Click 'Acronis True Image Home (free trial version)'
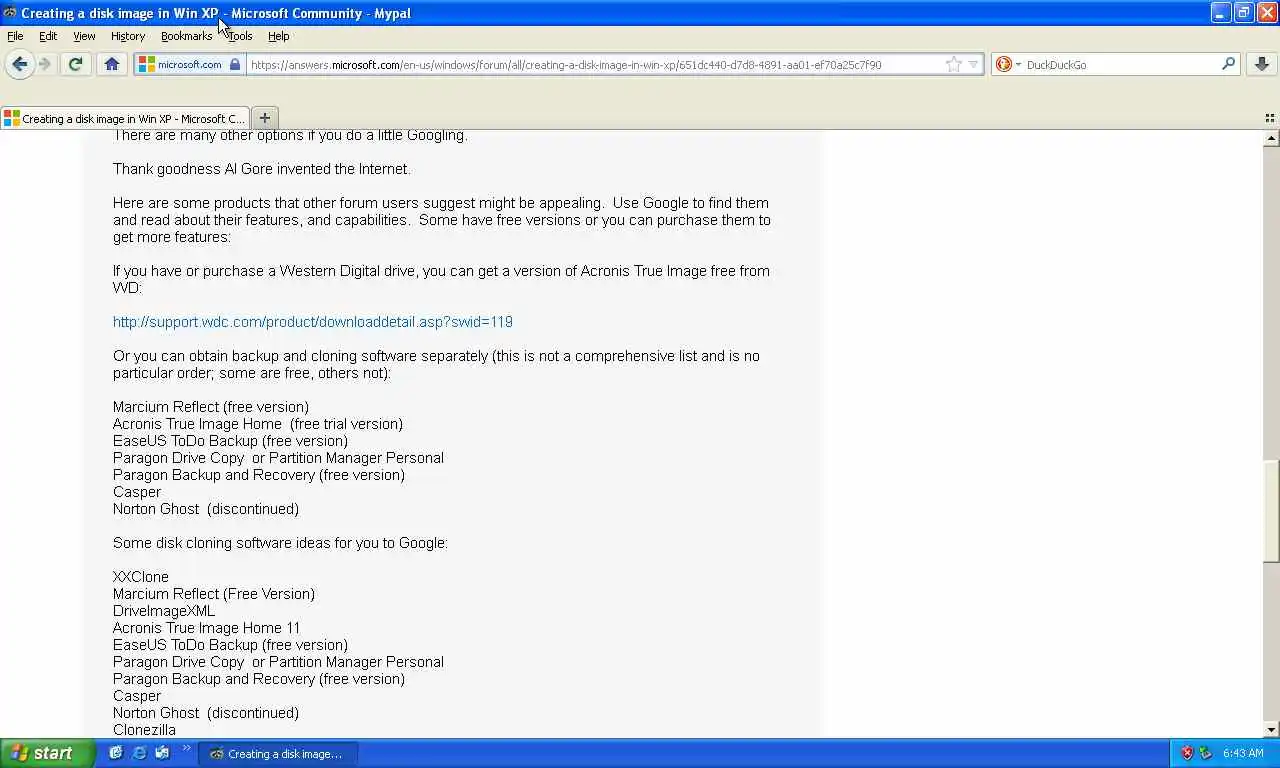The image size is (1280, 768). [x=258, y=424]
